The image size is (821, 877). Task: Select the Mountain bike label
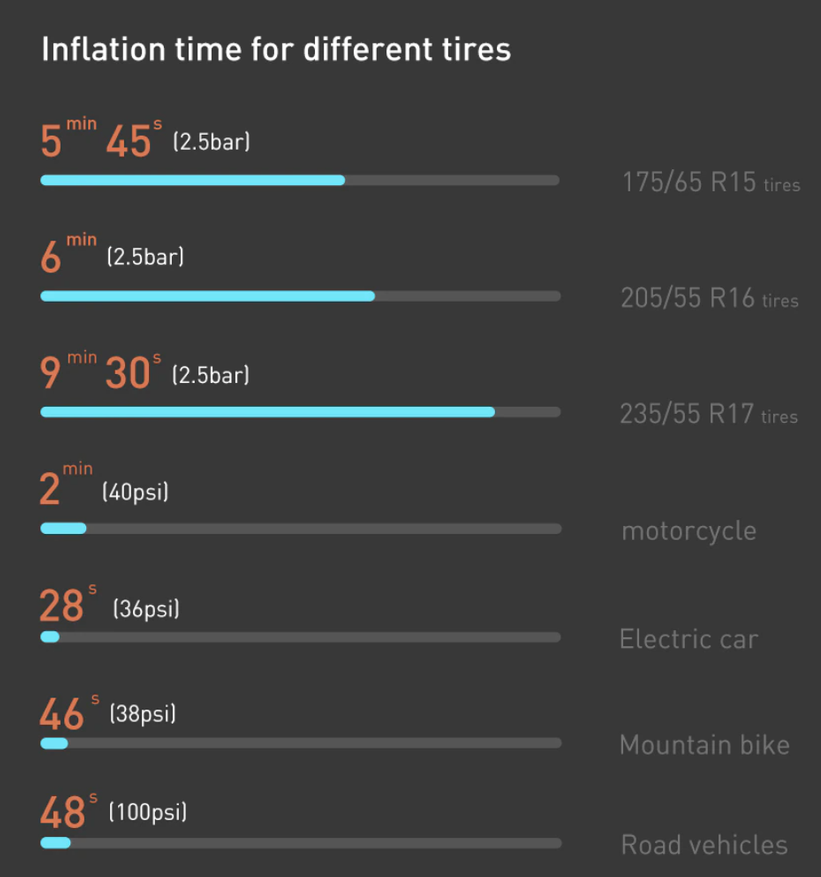tap(705, 745)
